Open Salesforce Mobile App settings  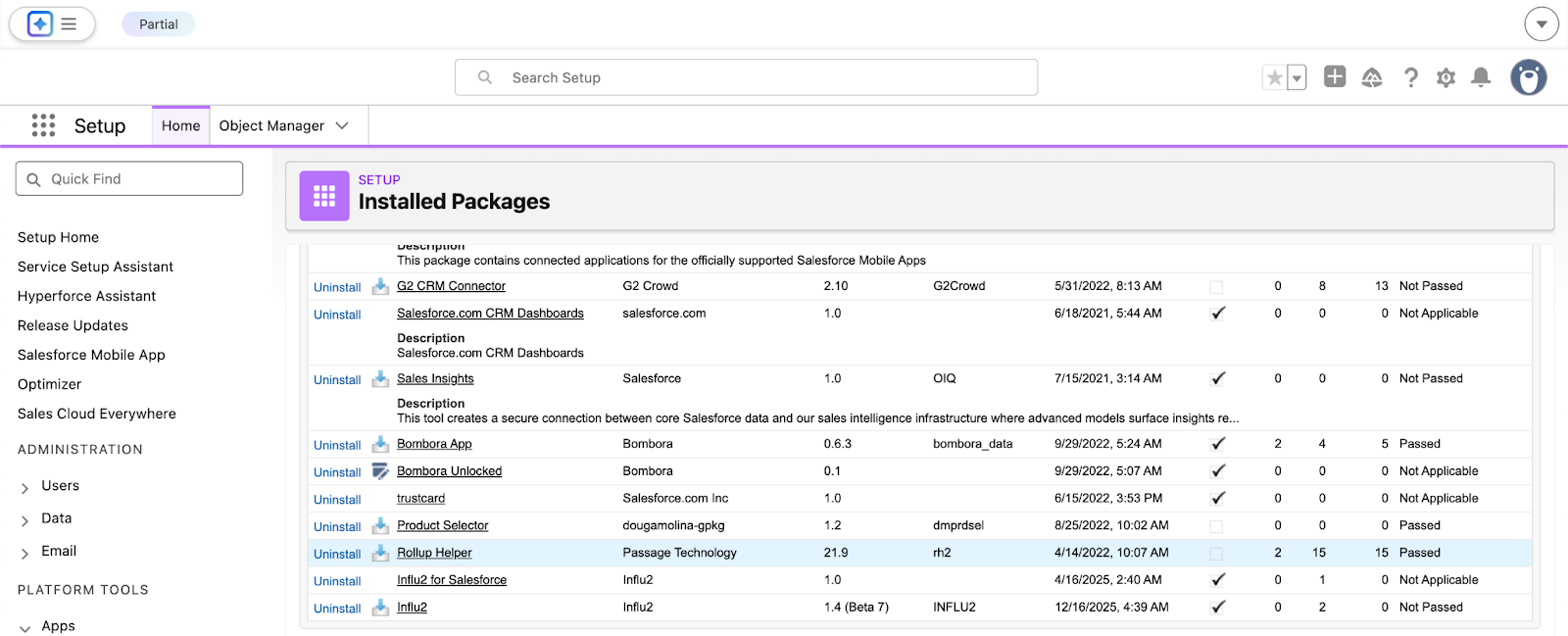pyautogui.click(x=91, y=355)
